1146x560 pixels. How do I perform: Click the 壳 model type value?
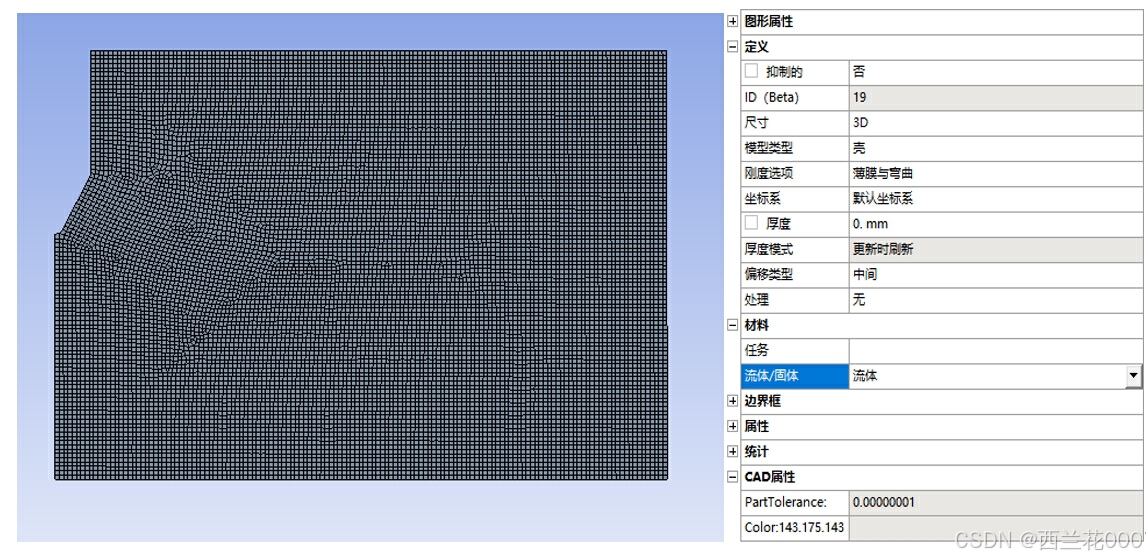[x=996, y=148]
